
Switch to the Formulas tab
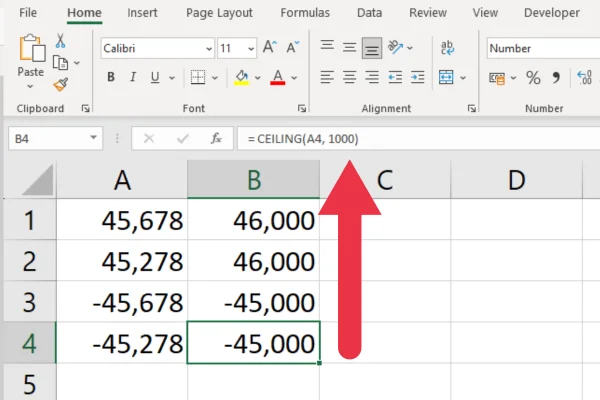pos(305,13)
